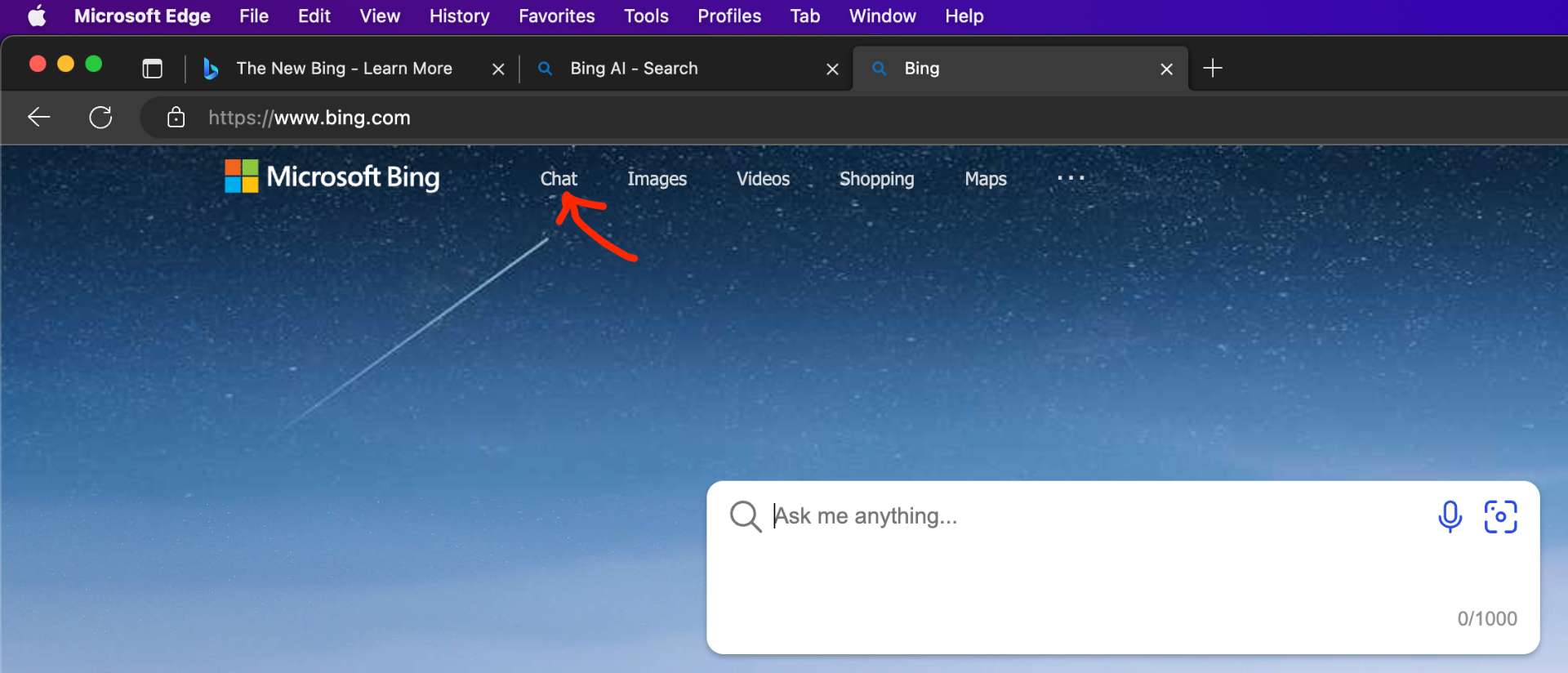This screenshot has width=1568, height=673.
Task: Open the Maps link
Action: click(x=986, y=179)
